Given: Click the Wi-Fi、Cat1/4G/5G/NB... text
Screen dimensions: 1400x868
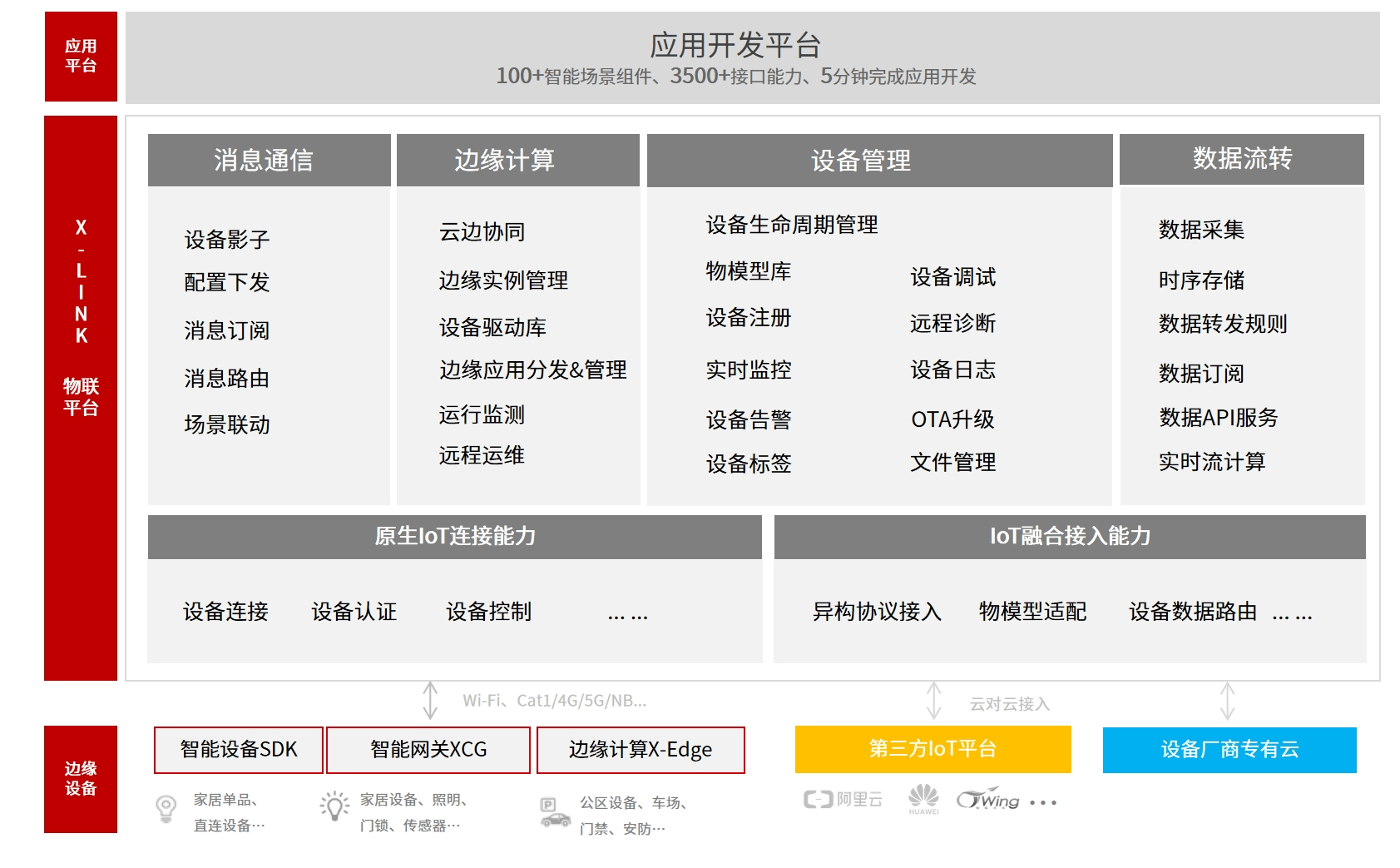Looking at the screenshot, I should (x=555, y=701).
